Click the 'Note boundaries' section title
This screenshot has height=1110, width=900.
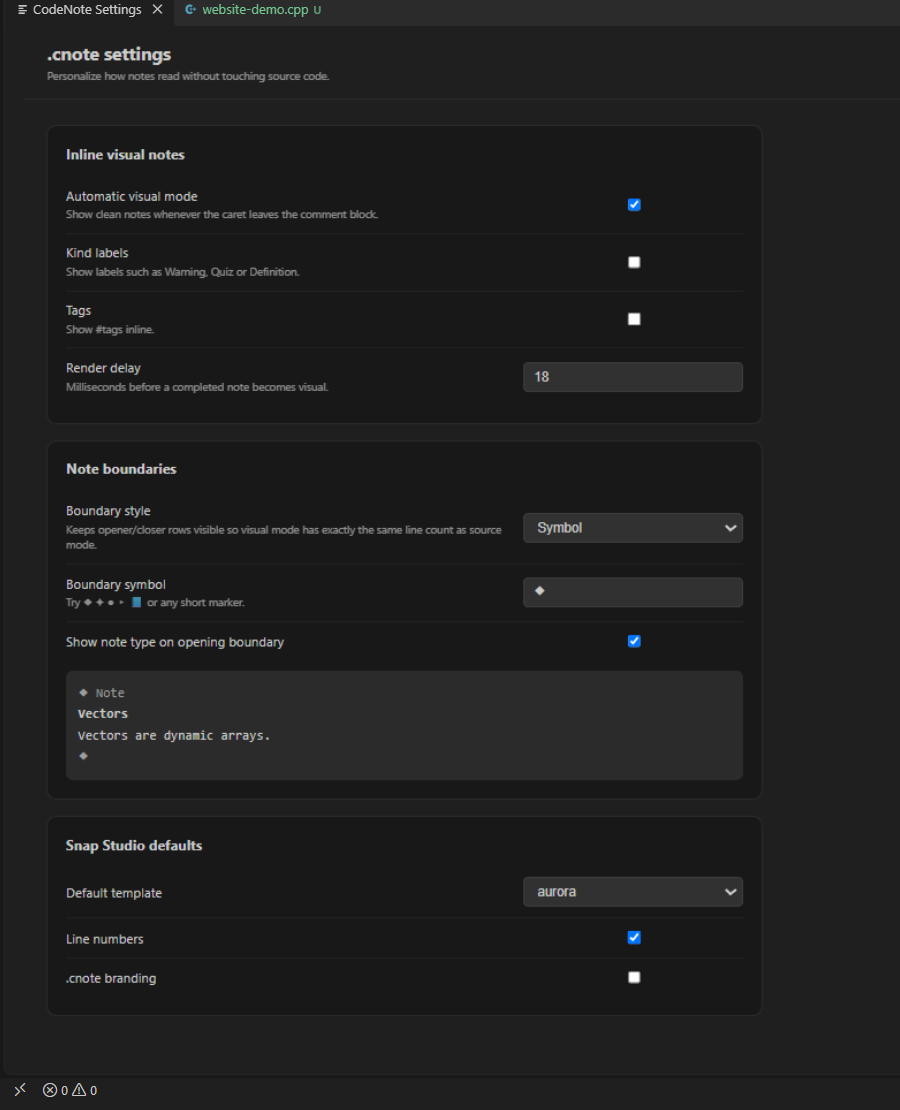point(121,469)
